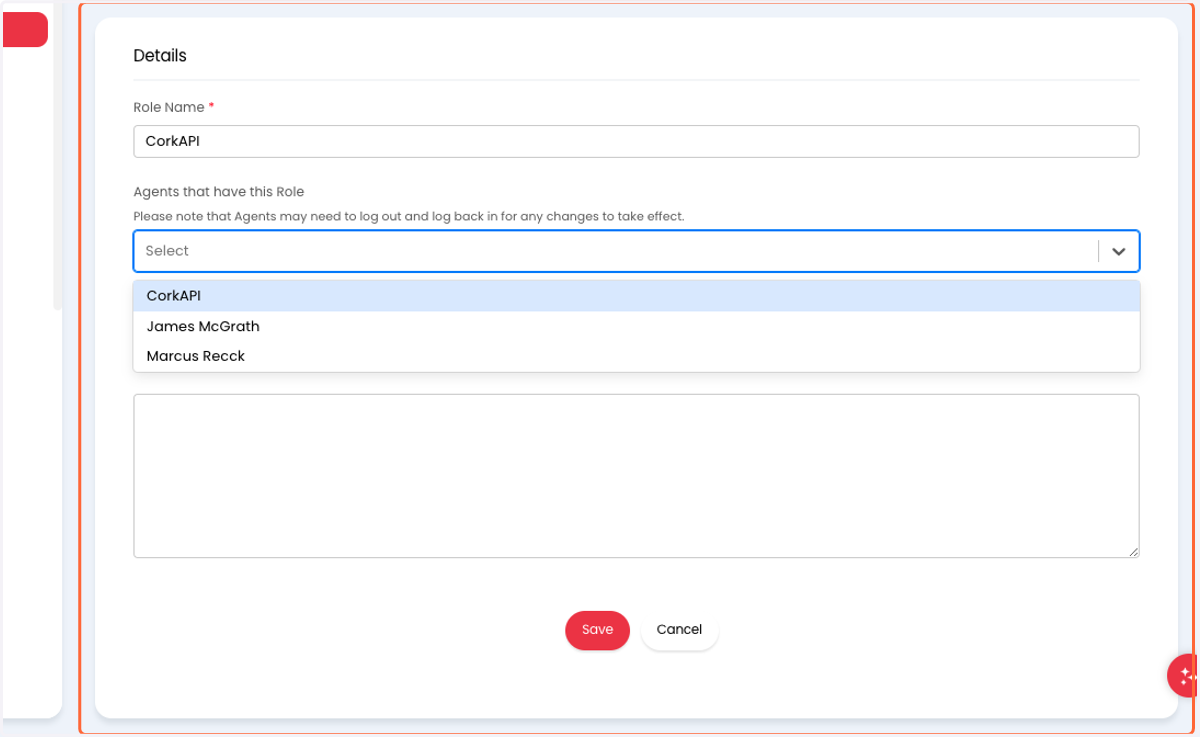The width and height of the screenshot is (1200, 737).
Task: Pick Marcus Recck in the agent list
Action: (x=636, y=356)
